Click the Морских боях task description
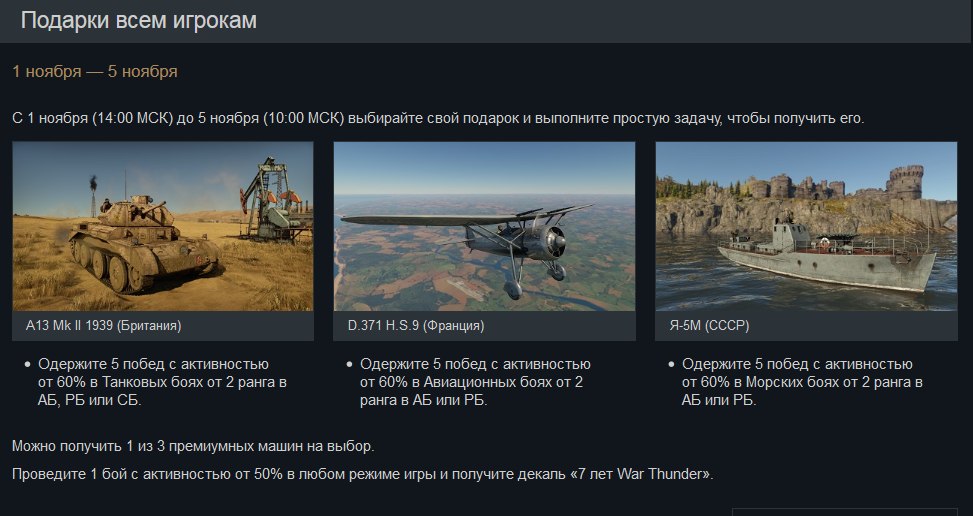 tap(802, 382)
